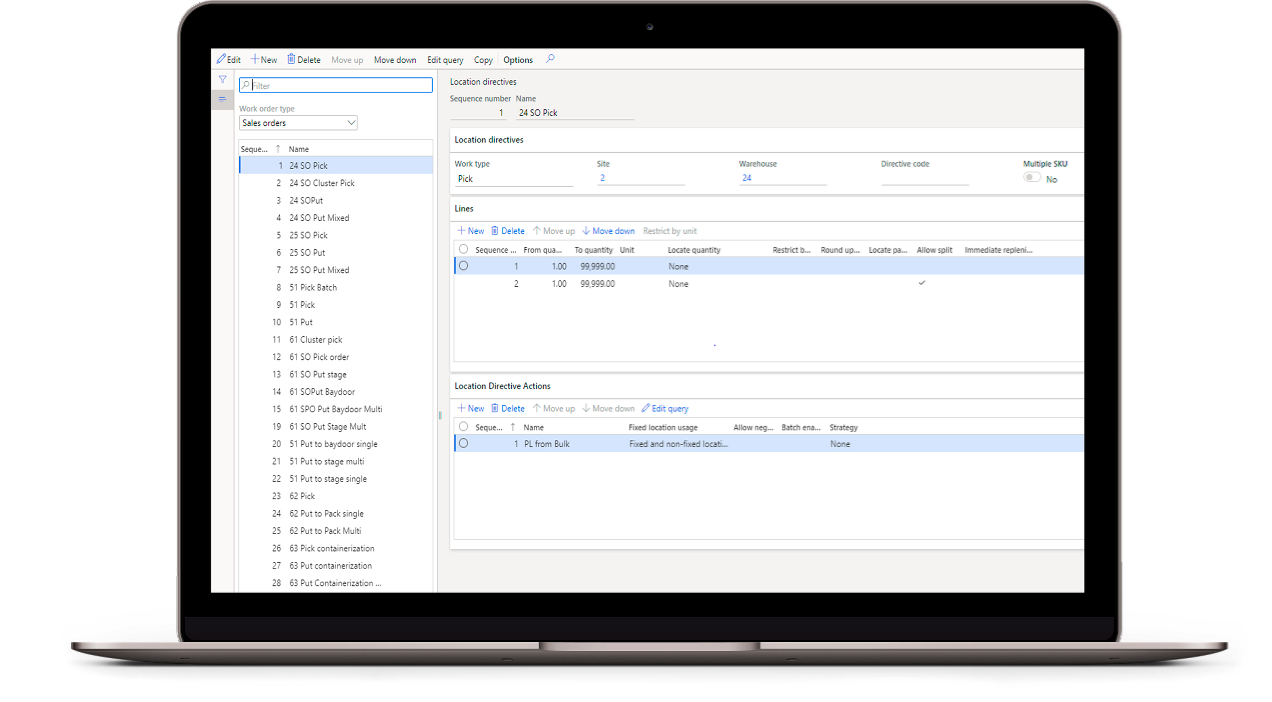Open the Options menu

[x=518, y=60]
